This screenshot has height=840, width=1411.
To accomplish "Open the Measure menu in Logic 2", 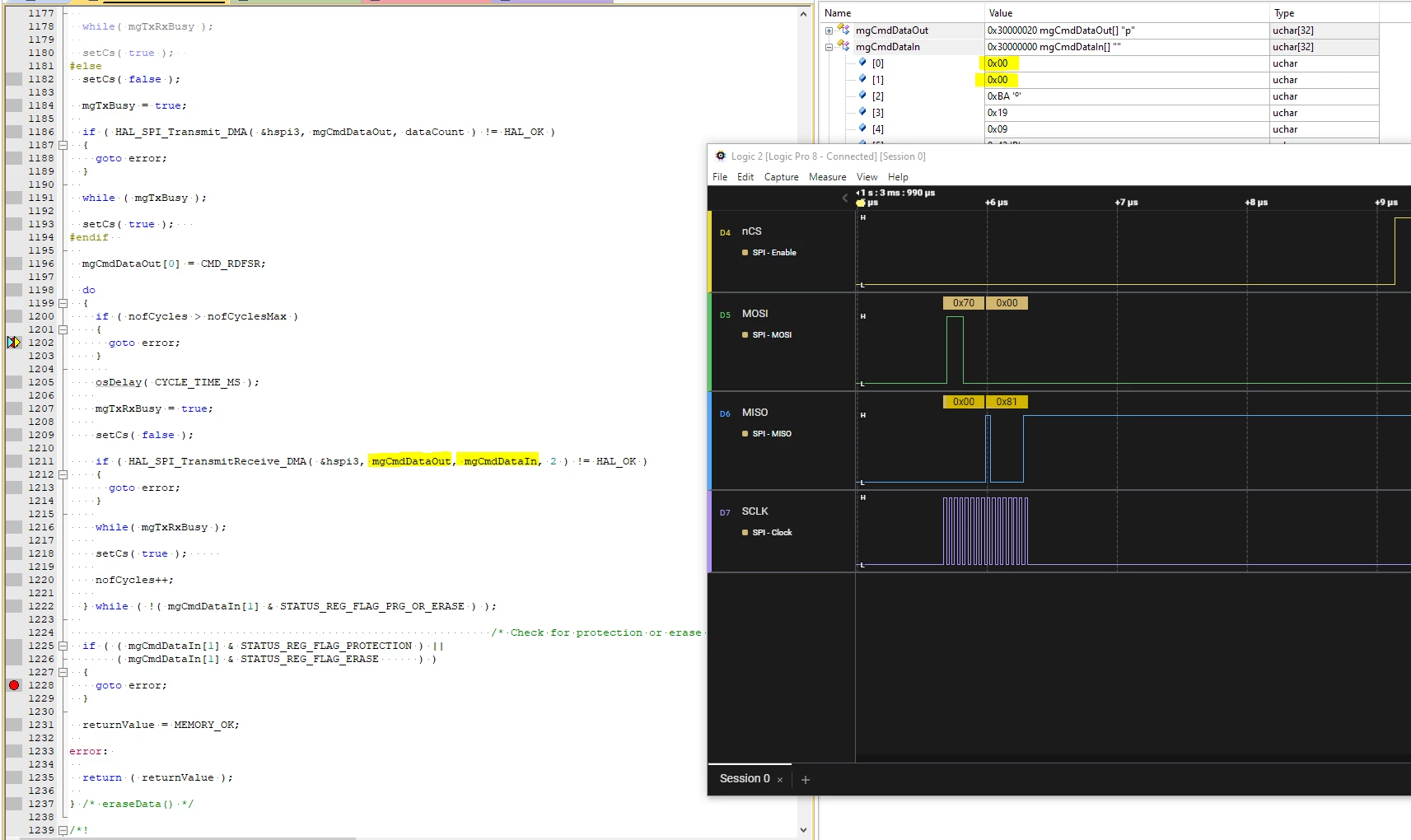I will pyautogui.click(x=827, y=177).
